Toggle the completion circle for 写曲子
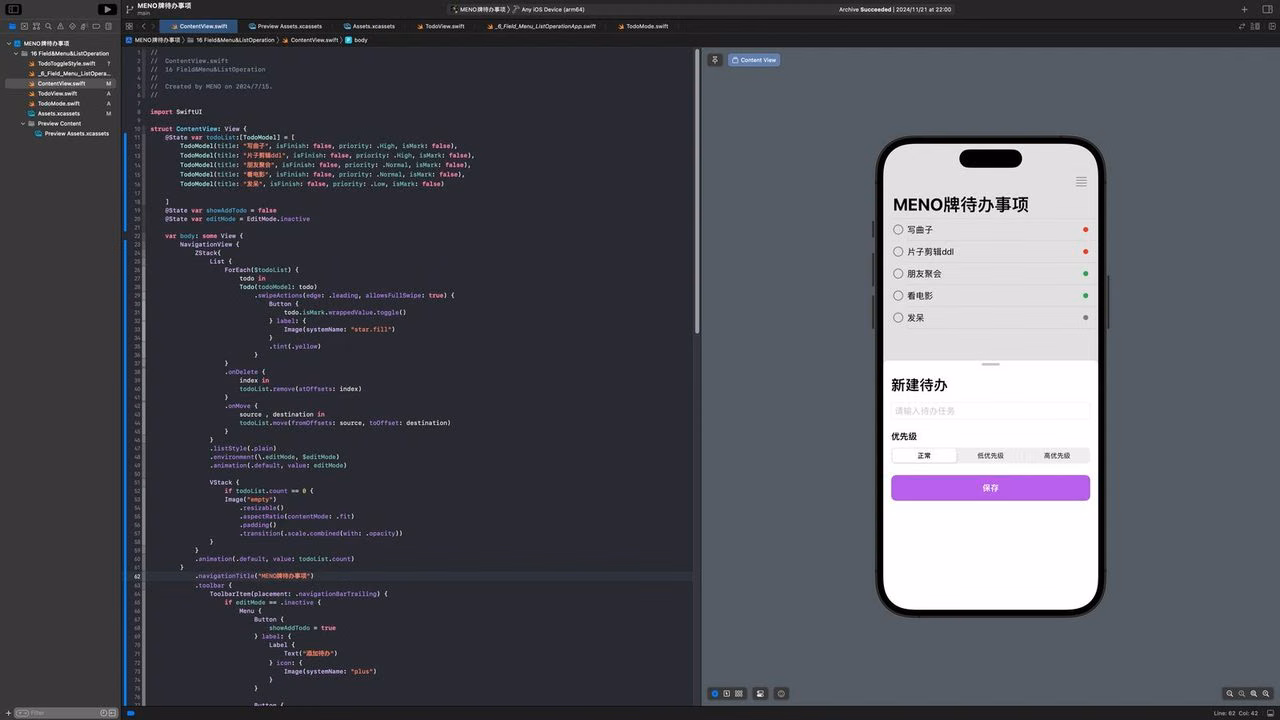The height and width of the screenshot is (720, 1280). (x=898, y=230)
